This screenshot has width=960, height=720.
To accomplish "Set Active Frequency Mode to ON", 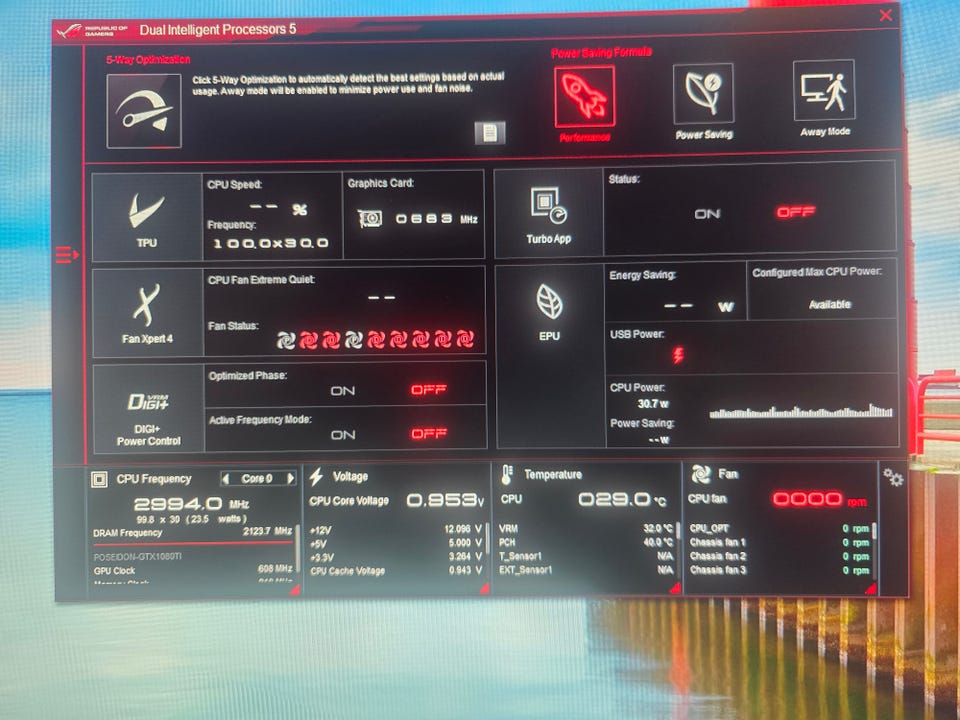I will tap(343, 435).
